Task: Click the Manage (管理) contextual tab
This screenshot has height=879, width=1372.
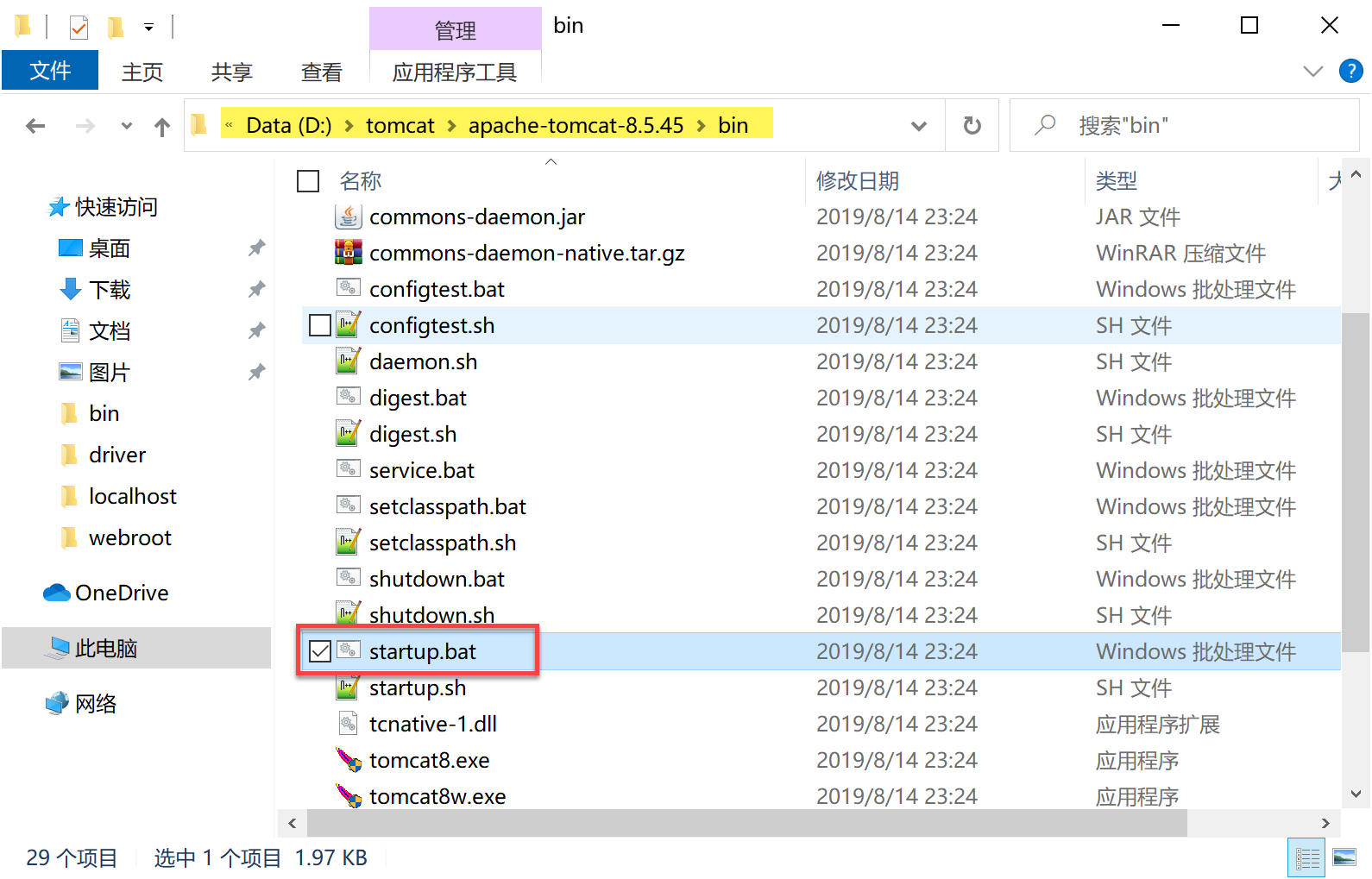Action: [x=455, y=29]
